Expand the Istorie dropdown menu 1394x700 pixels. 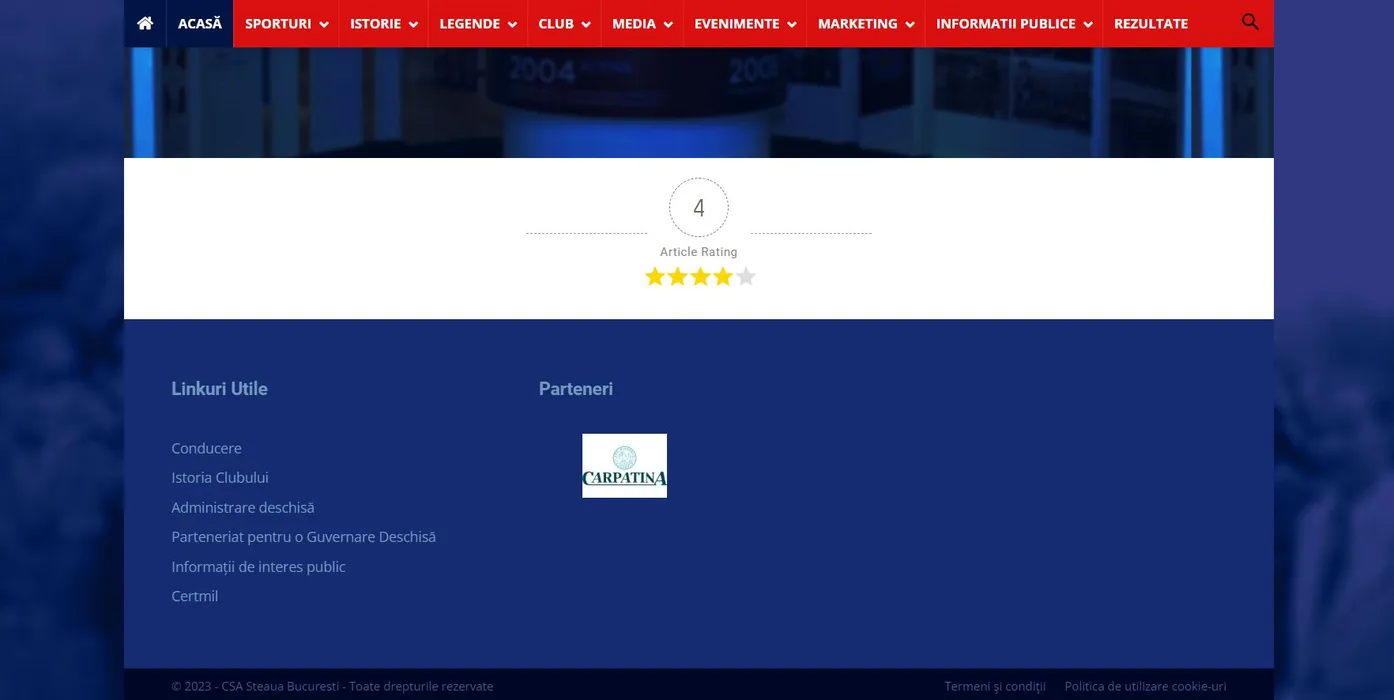tap(383, 24)
